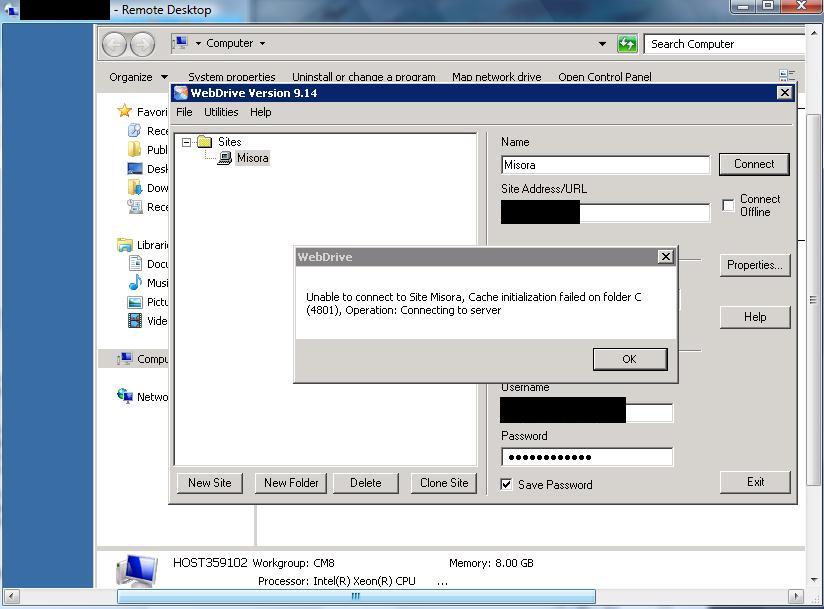Delete the selected site
The image size is (824, 609).
click(x=366, y=483)
